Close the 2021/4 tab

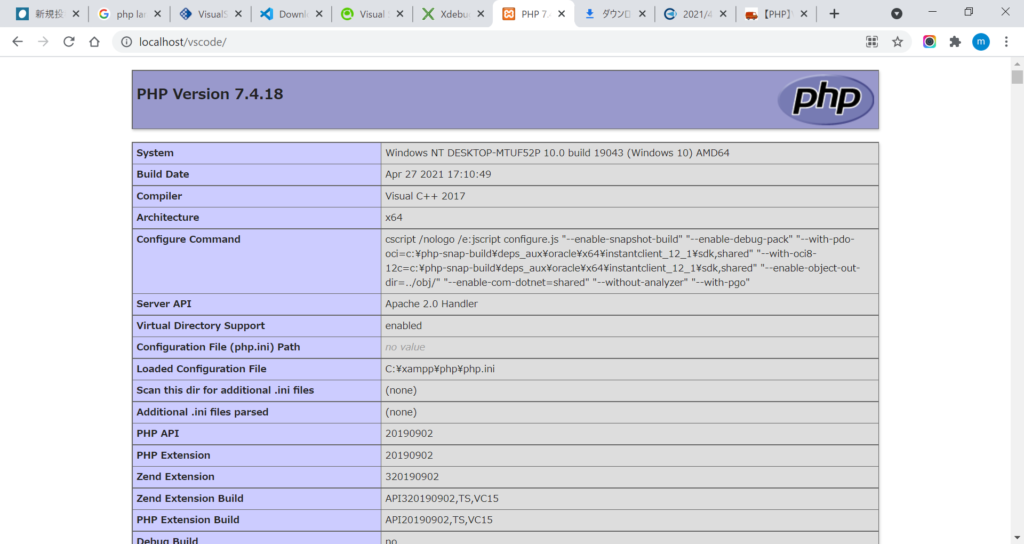723,14
